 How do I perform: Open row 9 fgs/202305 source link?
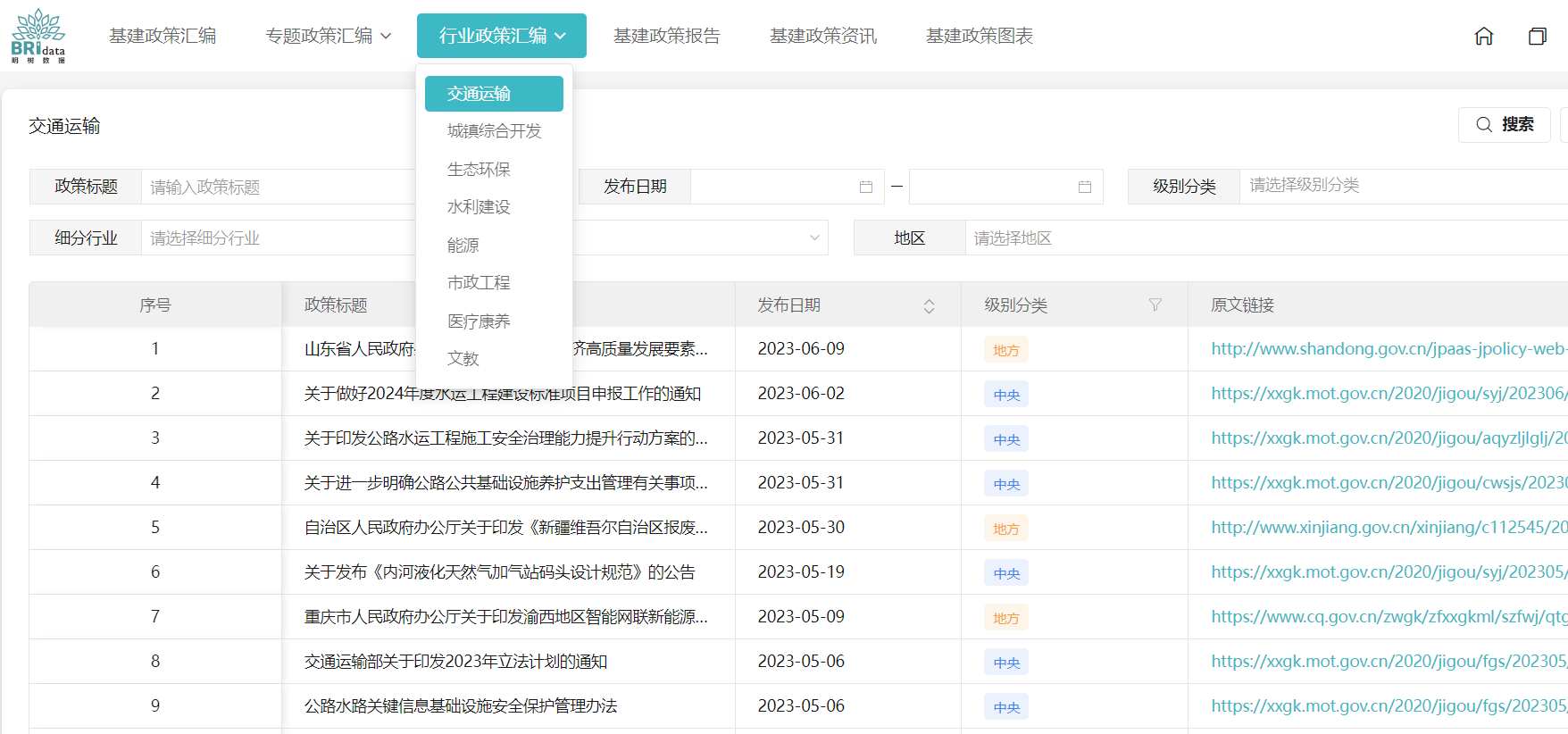1389,706
